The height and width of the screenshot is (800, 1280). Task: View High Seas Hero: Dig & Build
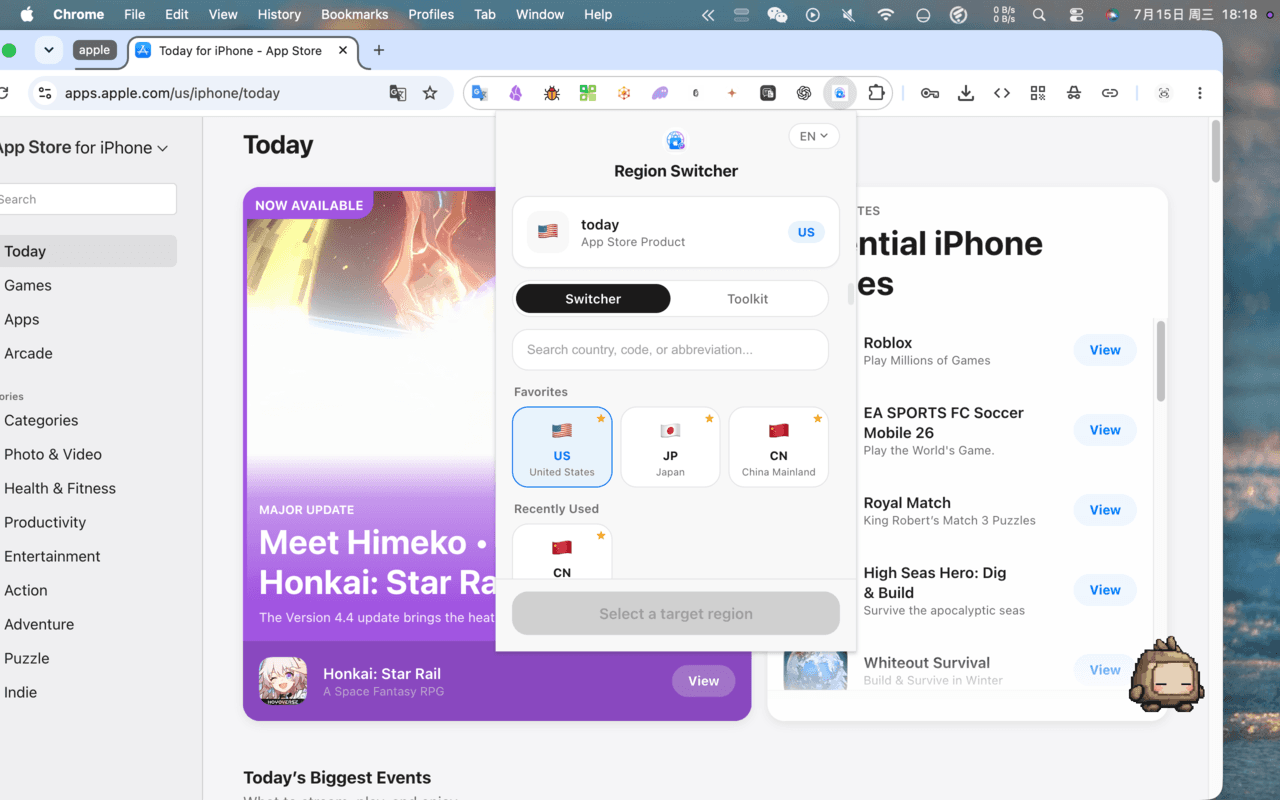(x=1105, y=590)
